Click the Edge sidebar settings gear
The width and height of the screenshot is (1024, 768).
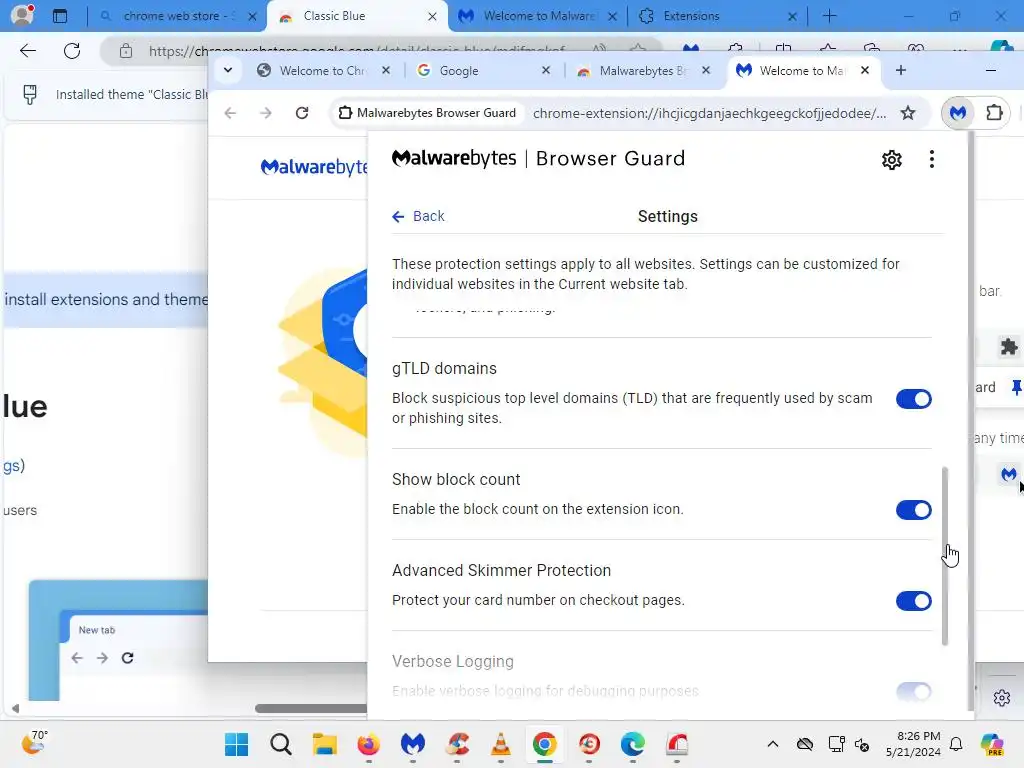coord(1002,697)
